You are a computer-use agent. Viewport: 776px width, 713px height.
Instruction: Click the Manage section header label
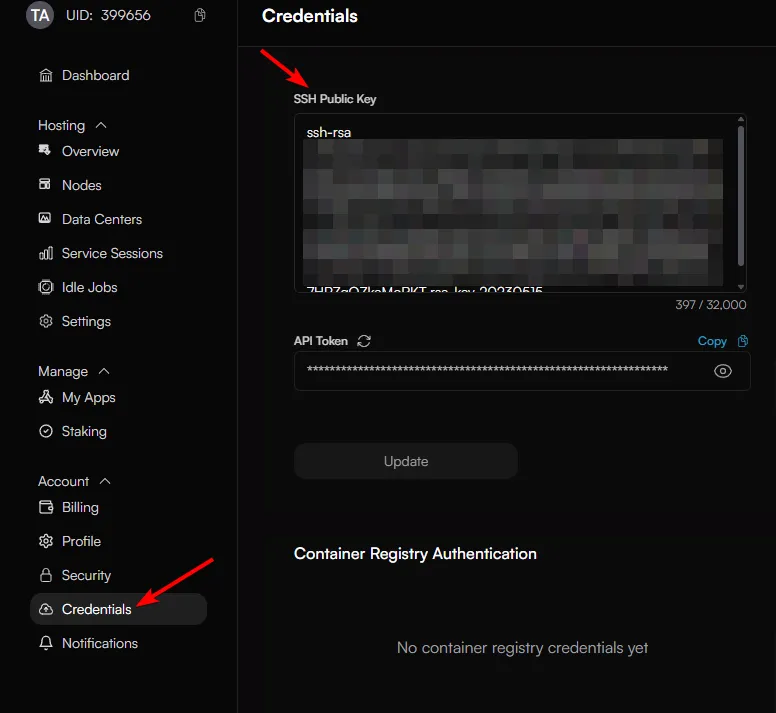coord(63,371)
